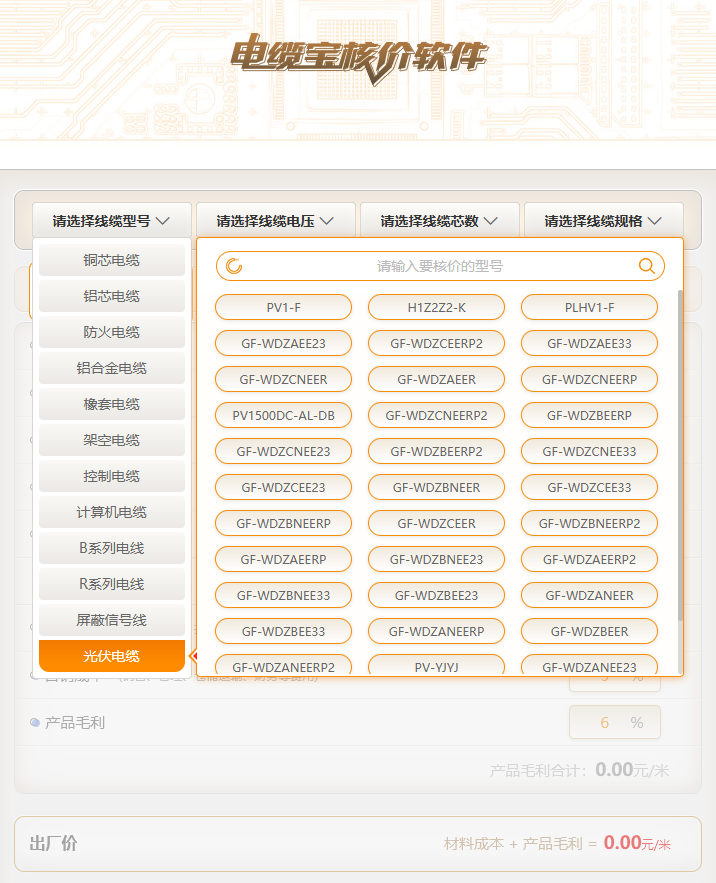The image size is (716, 883).
Task: Choose B系列电线 category
Action: [x=112, y=548]
